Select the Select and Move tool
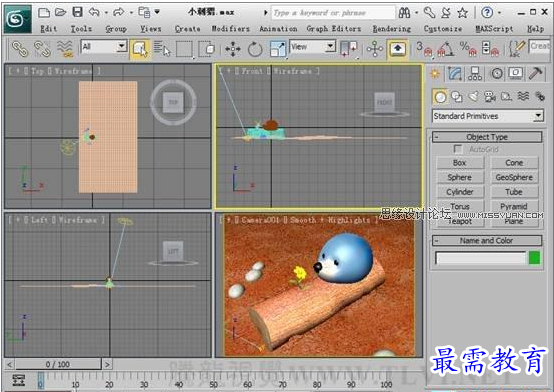 (x=233, y=49)
